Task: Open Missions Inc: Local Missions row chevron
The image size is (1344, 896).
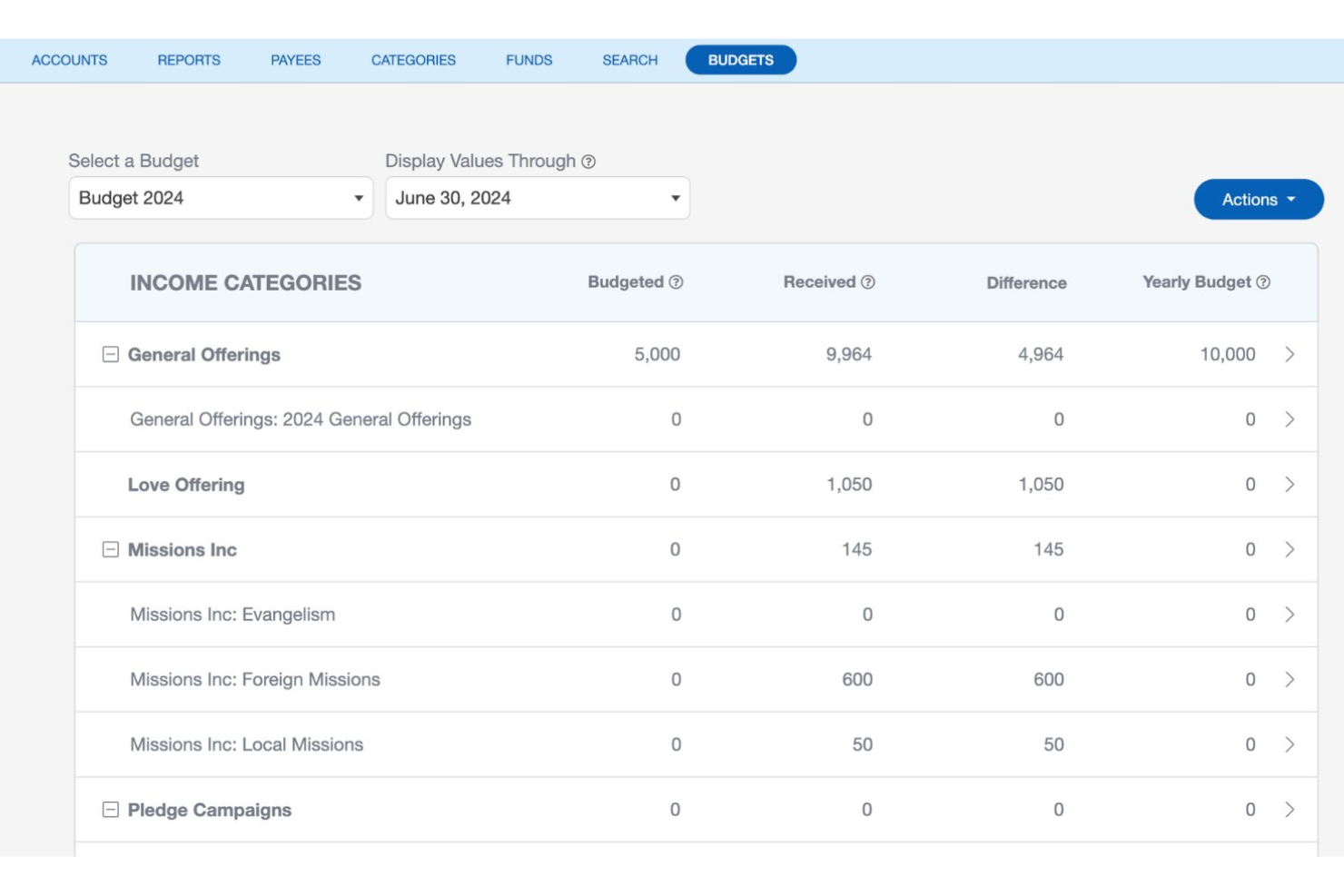Action: point(1290,745)
